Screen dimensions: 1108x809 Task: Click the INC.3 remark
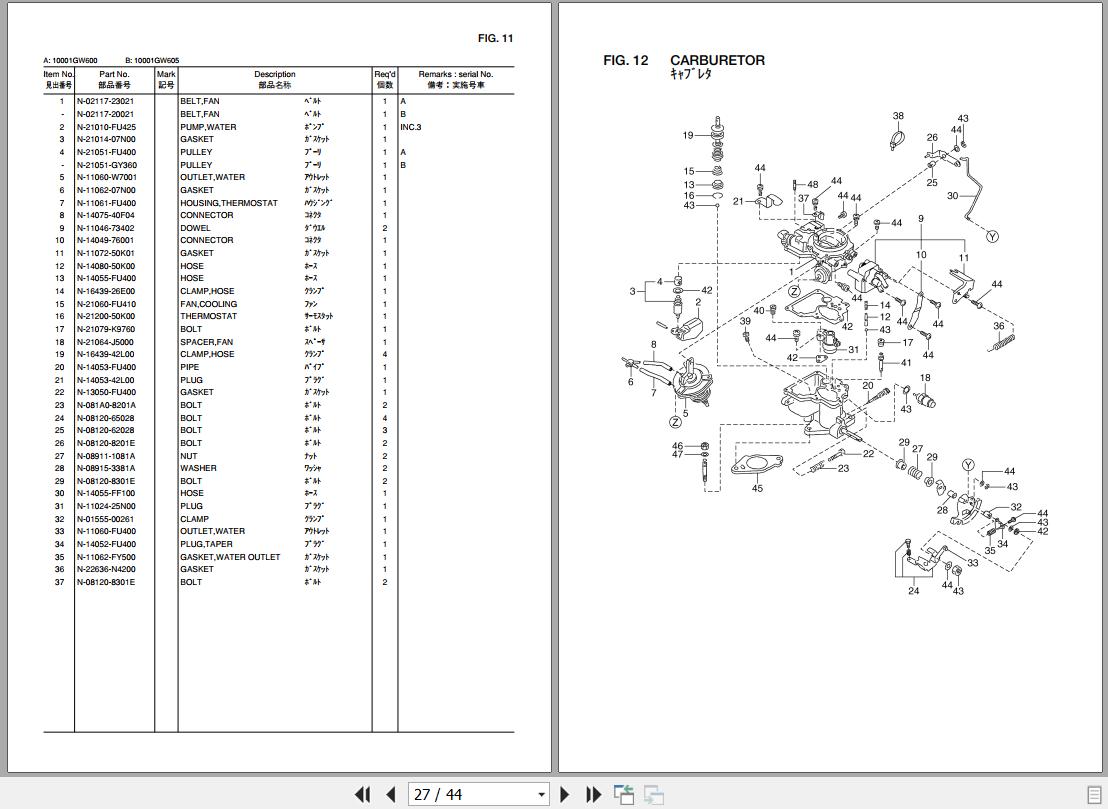[x=411, y=127]
